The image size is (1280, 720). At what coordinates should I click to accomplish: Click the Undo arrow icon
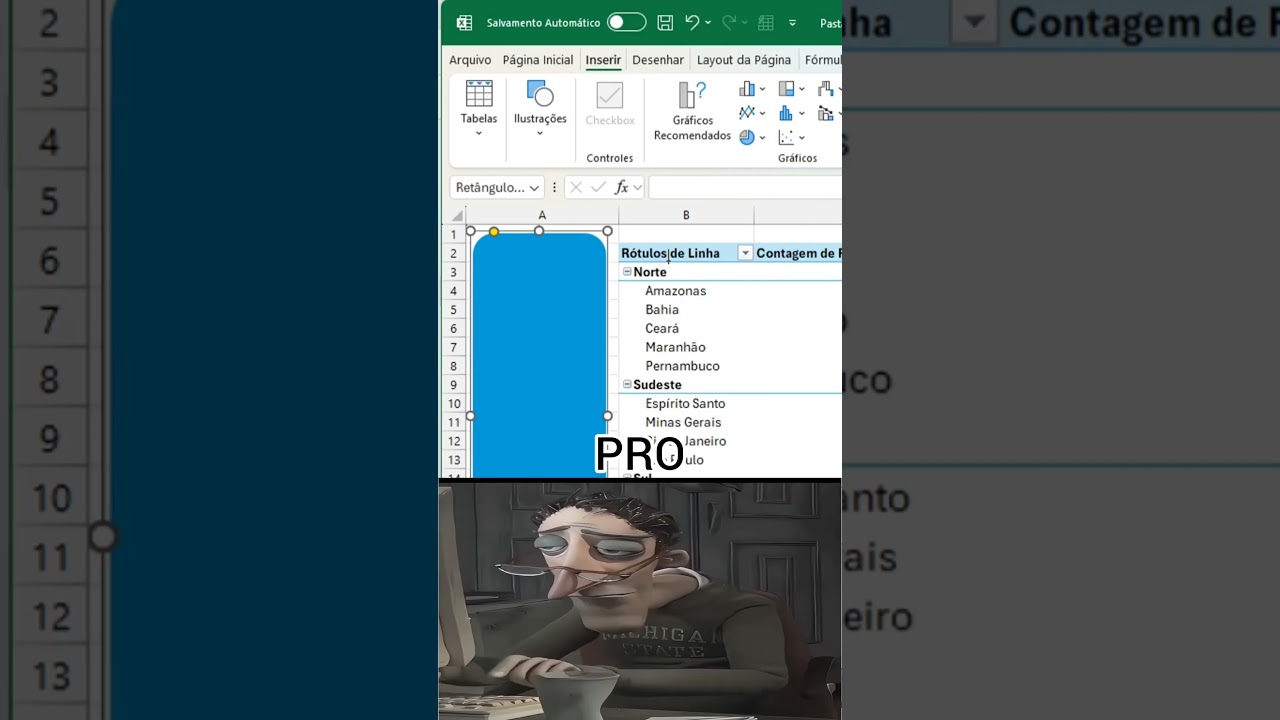coord(692,22)
